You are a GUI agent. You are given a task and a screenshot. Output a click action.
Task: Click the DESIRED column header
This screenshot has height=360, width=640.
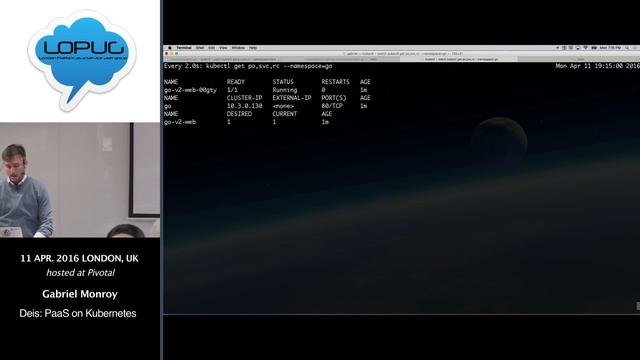pos(240,114)
